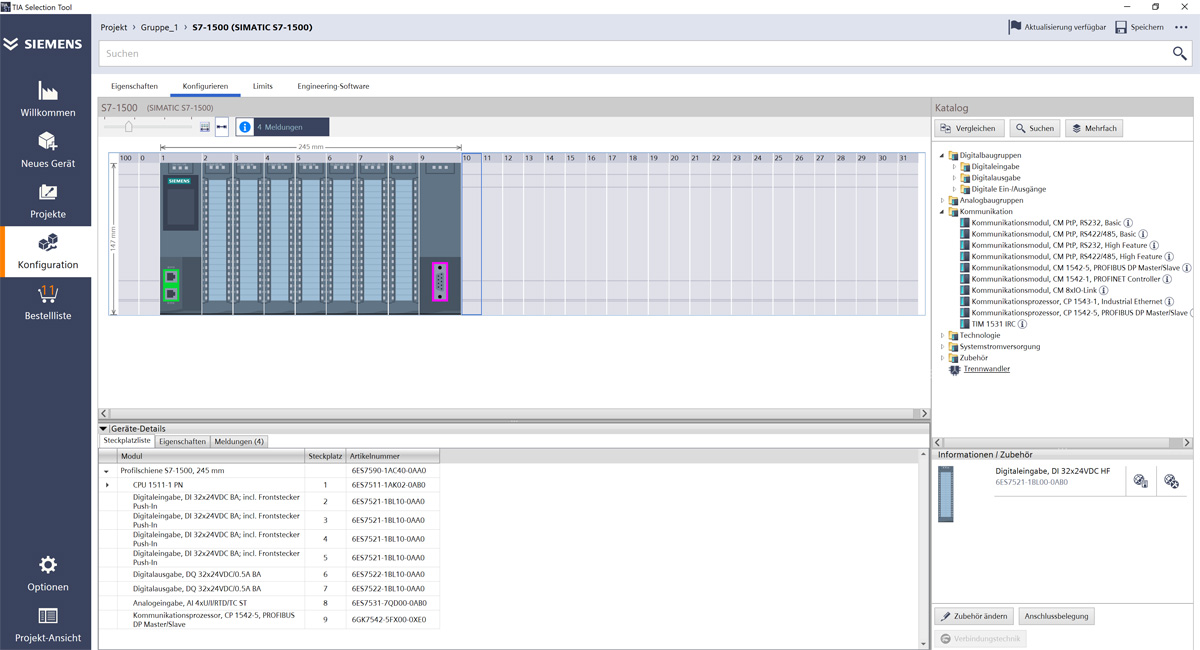1200x650 pixels.
Task: Select TIM 1531 IRC module icon in catalog
Action: [965, 324]
